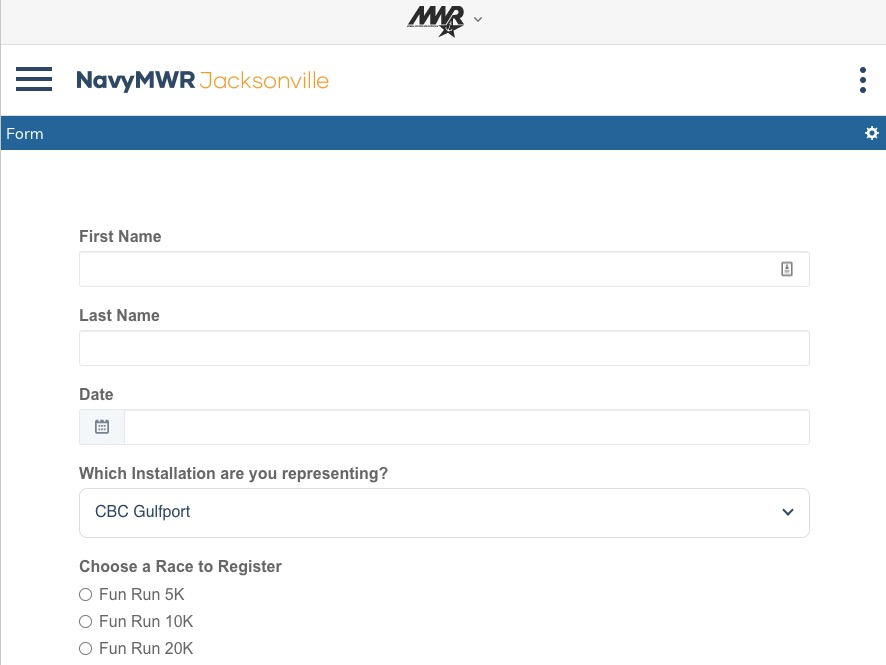The width and height of the screenshot is (886, 665).
Task: Select the Fun Run 5K radio button
Action: click(86, 595)
